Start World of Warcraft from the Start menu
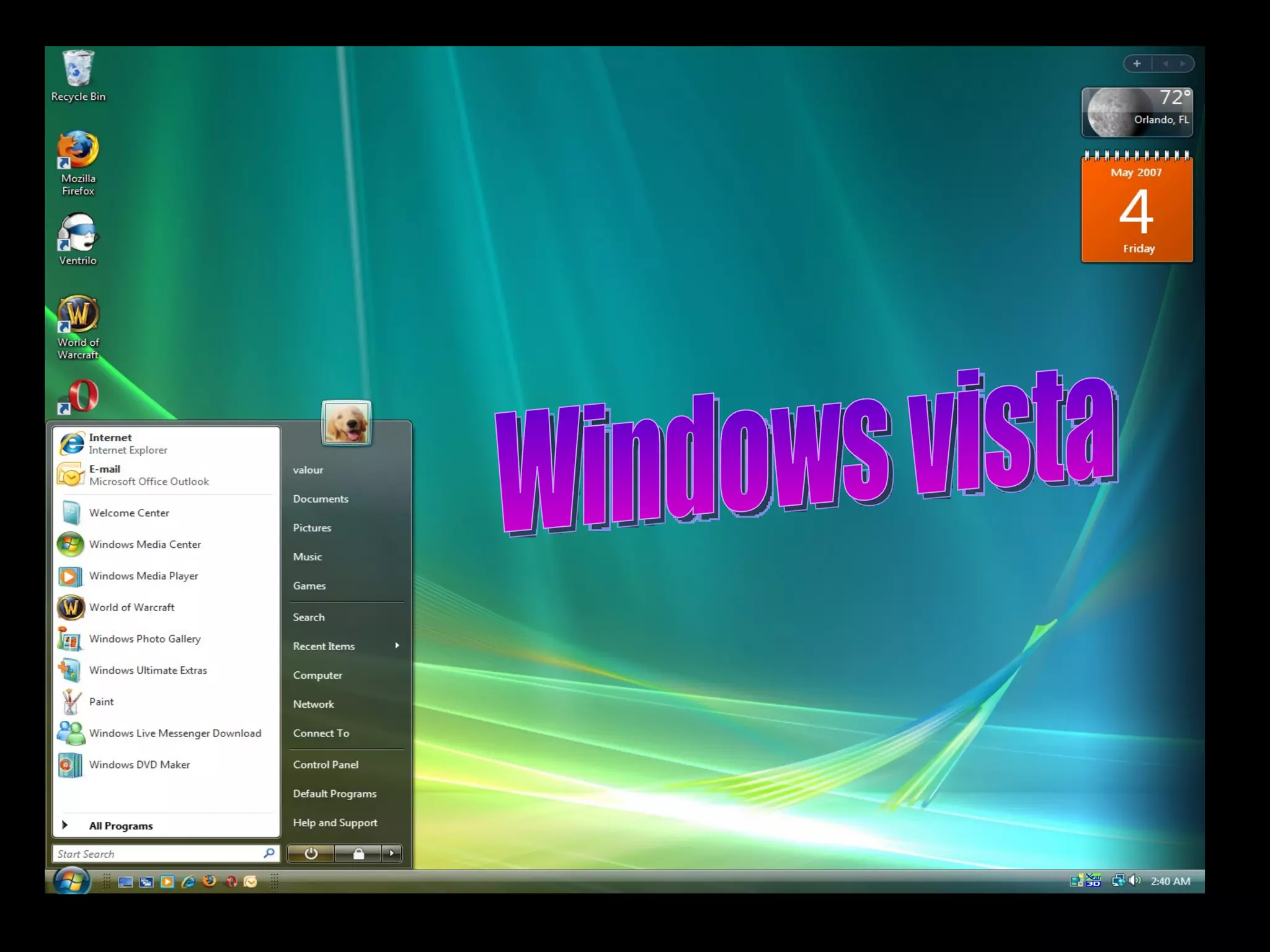1270x952 pixels. pyautogui.click(x=166, y=607)
